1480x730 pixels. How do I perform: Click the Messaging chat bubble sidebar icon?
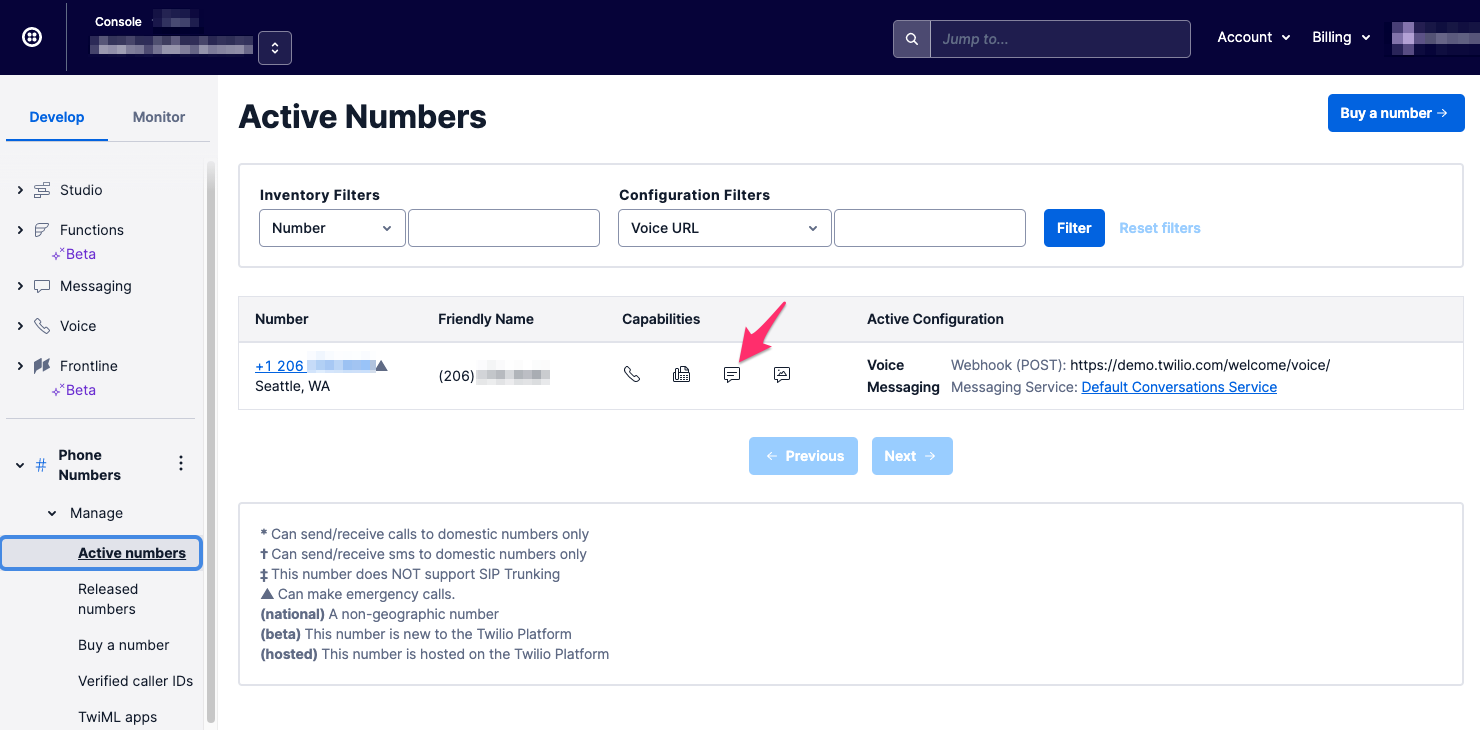[x=42, y=286]
